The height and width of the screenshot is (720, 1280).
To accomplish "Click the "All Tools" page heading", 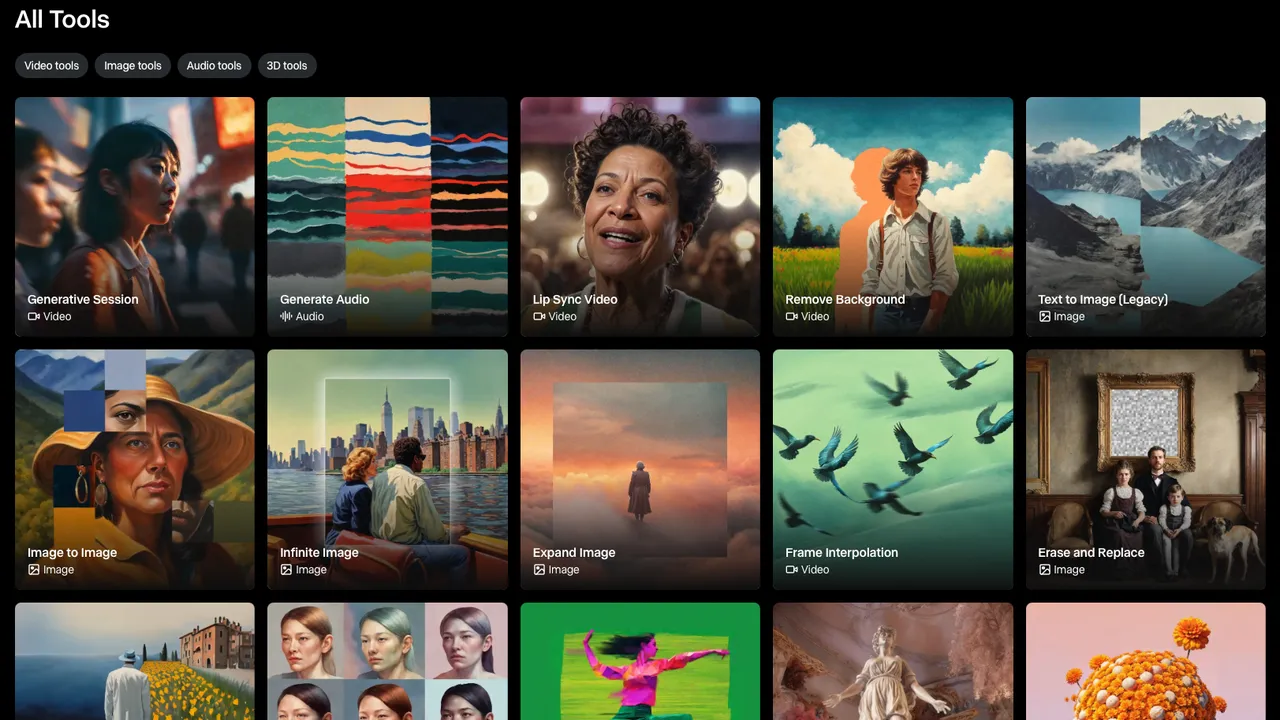I will 62,19.
